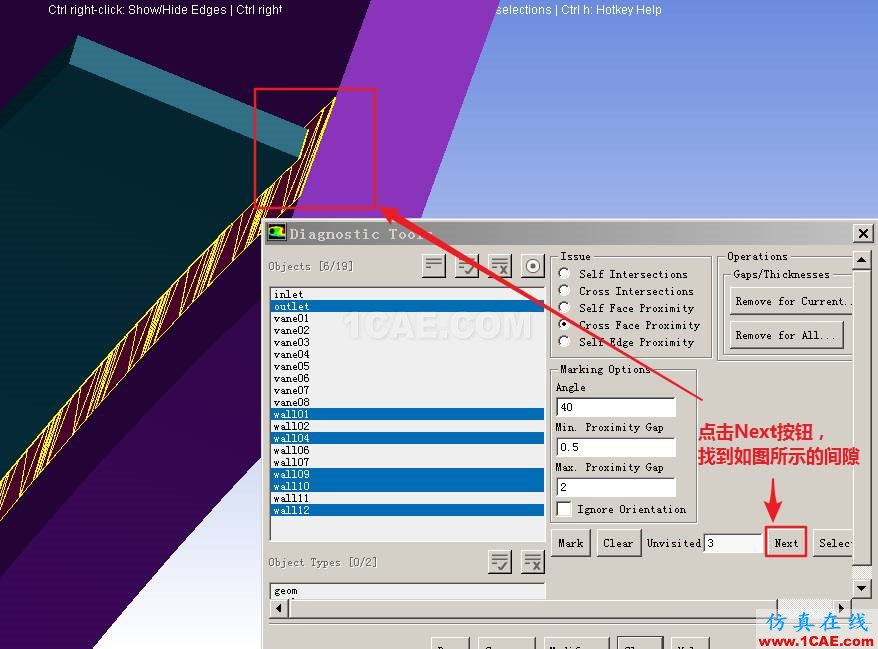The width and height of the screenshot is (878, 649).
Task: Click the Select button beside Next
Action: click(833, 543)
